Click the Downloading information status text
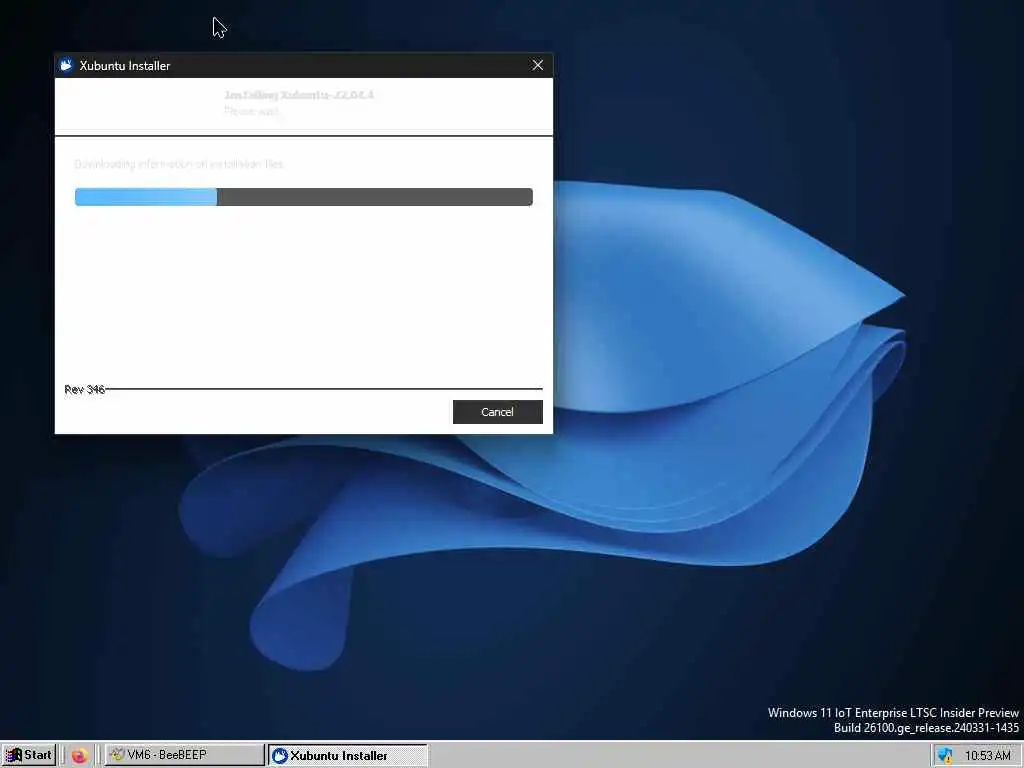 [179, 164]
